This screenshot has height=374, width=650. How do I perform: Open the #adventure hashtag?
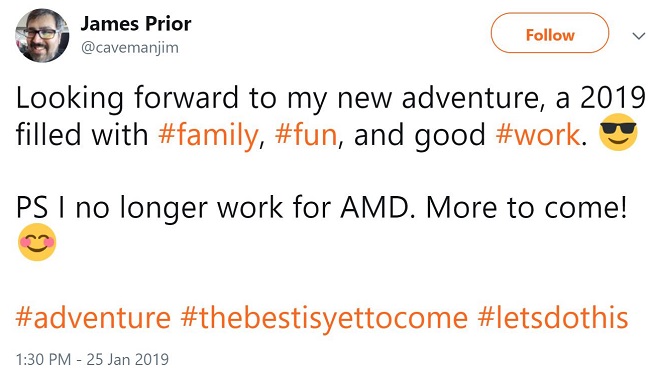93,318
